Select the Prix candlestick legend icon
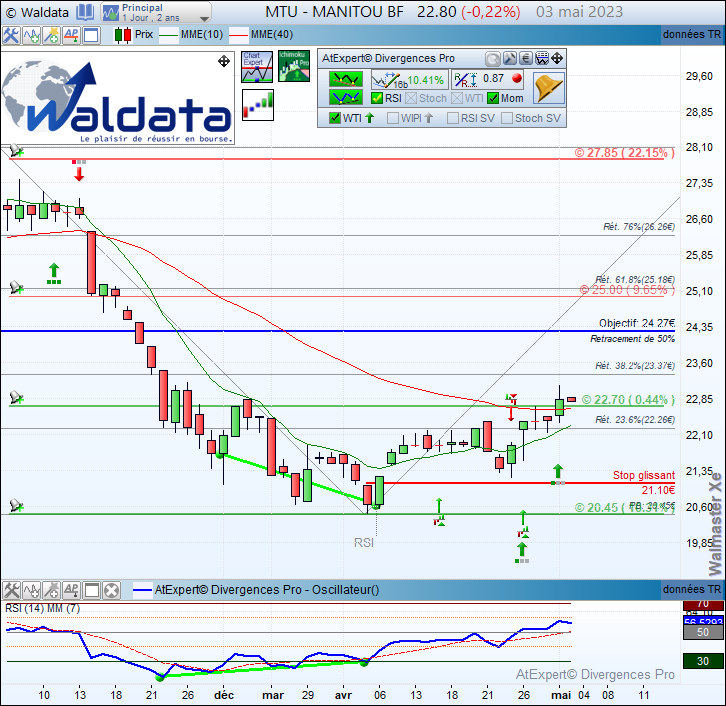 coord(123,35)
